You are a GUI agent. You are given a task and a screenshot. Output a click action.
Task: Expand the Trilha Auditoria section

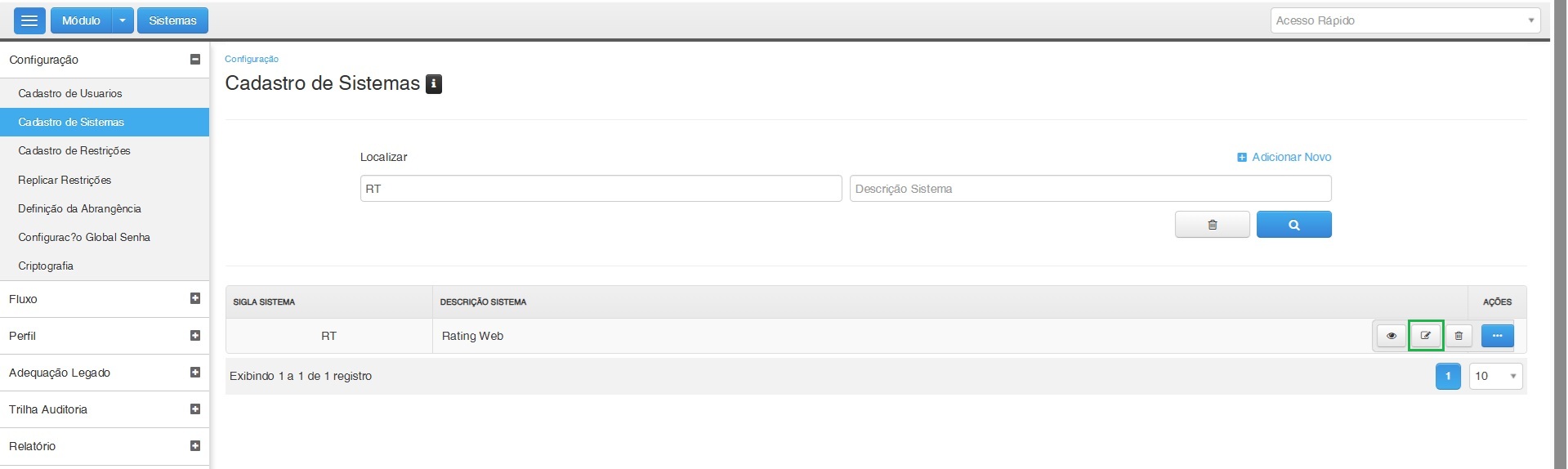click(194, 409)
